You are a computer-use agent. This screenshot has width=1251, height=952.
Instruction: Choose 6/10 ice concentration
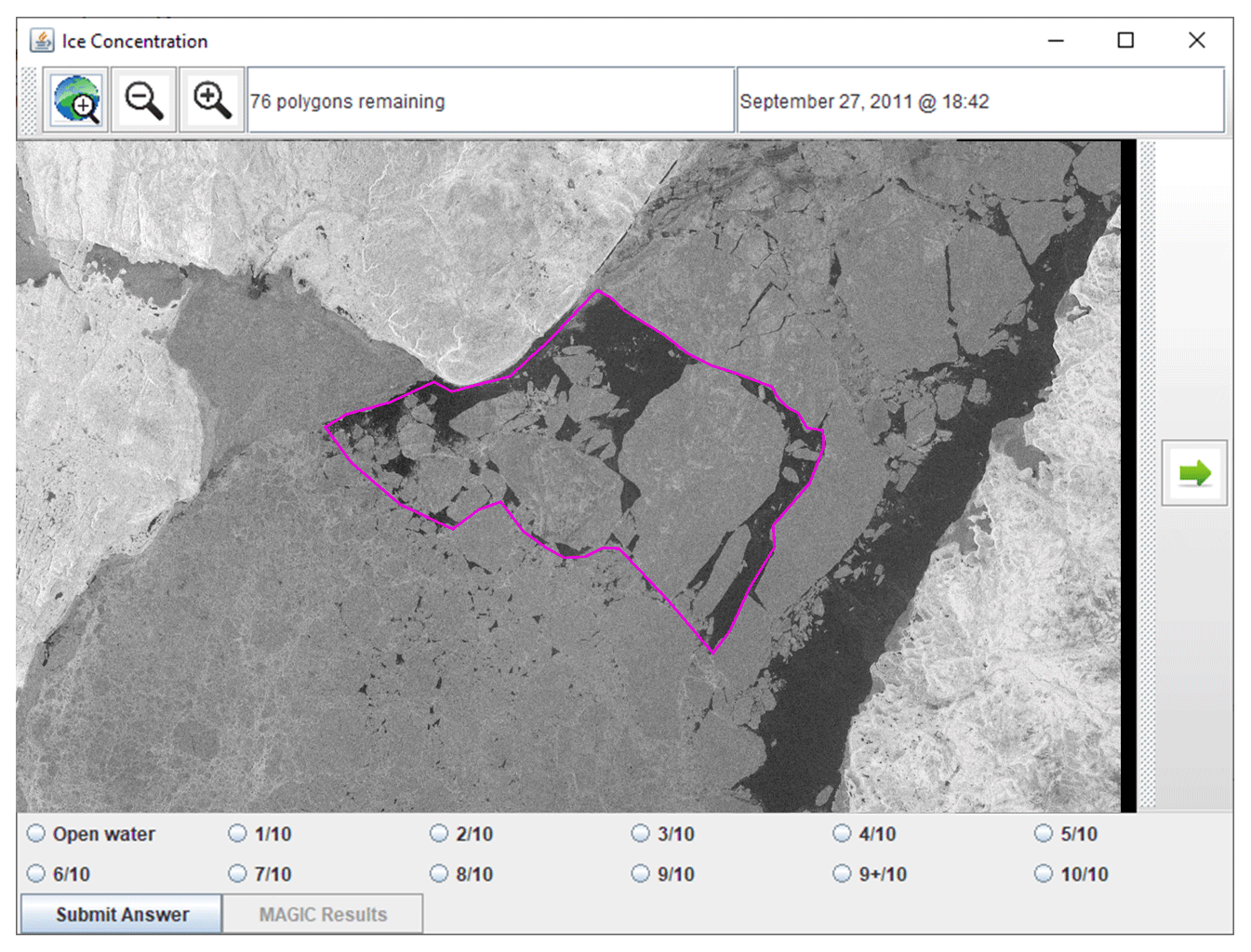36,874
